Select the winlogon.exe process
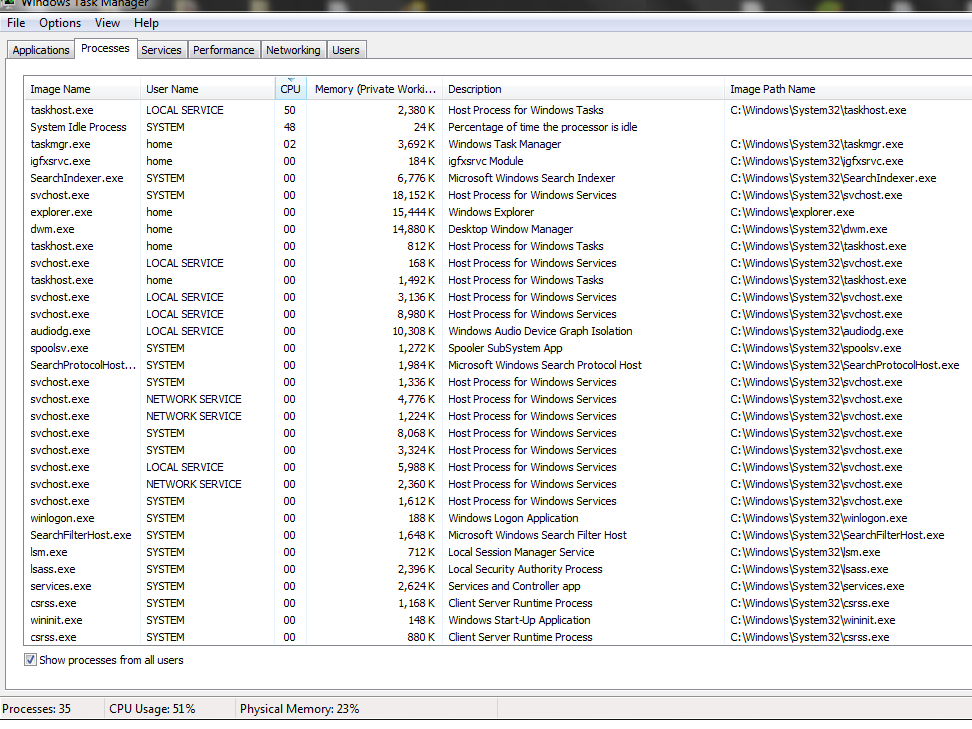Viewport: 972px width, 729px height. [498, 518]
